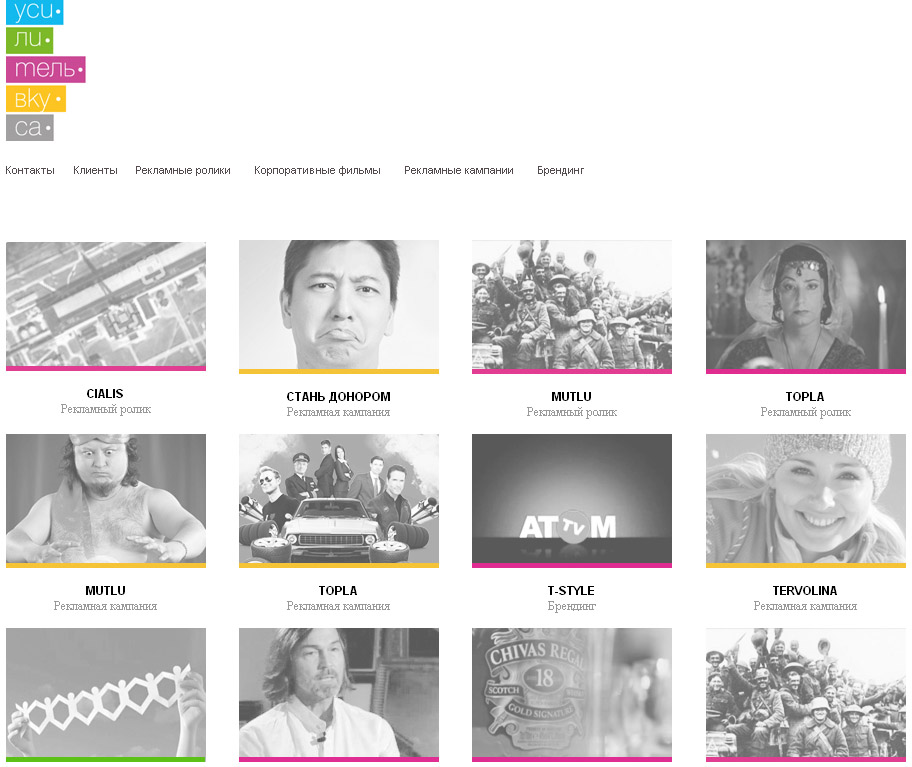Click the gray 'са' logo block
912x767 pixels.
[x=30, y=127]
